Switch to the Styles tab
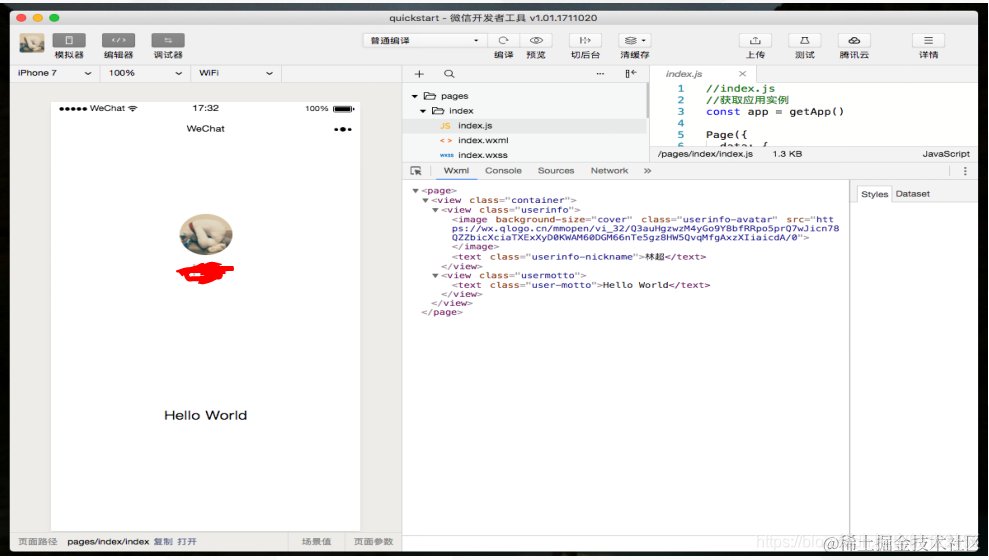989x560 pixels. coord(874,194)
